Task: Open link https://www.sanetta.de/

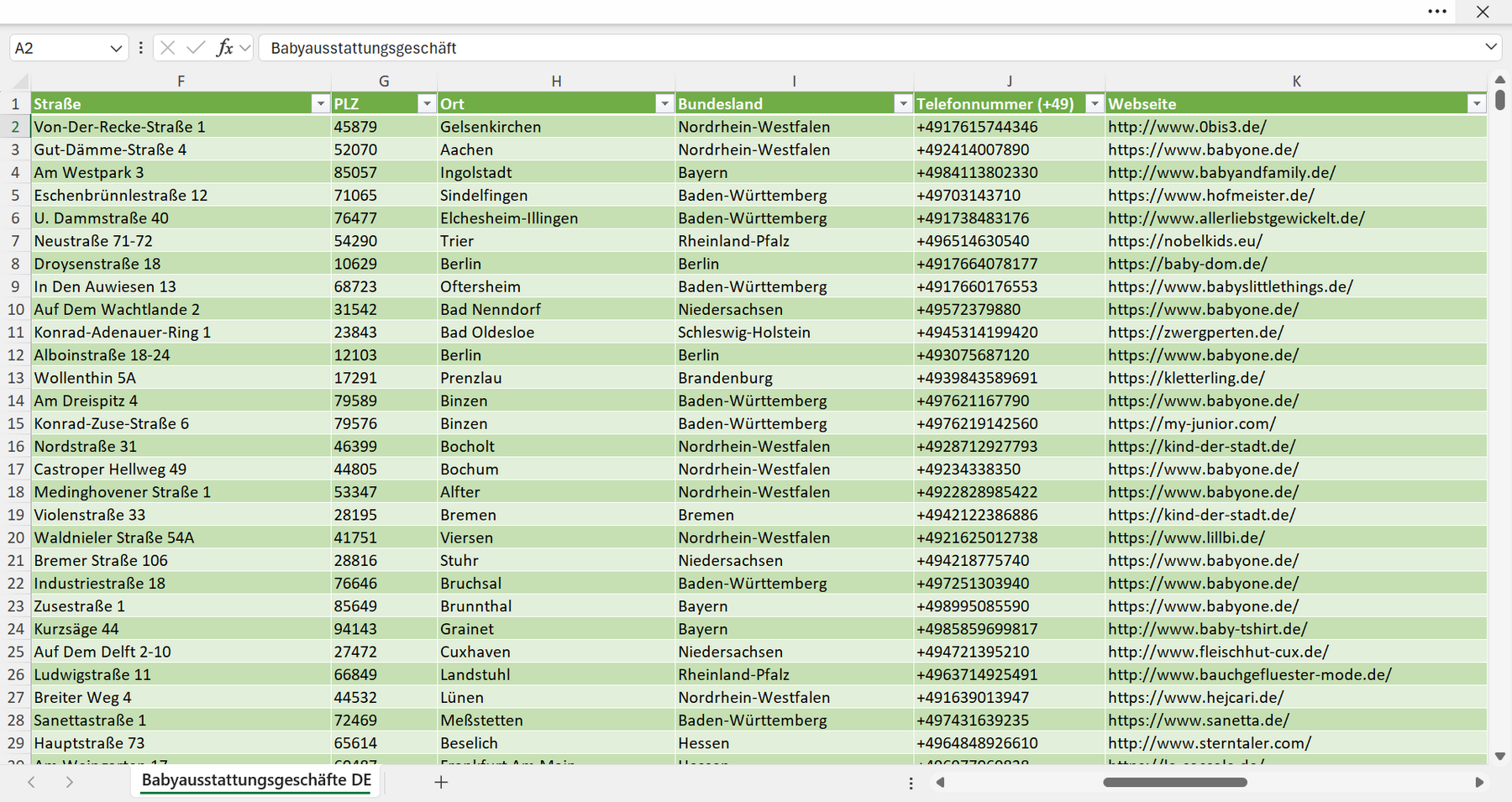Action: tap(1199, 720)
